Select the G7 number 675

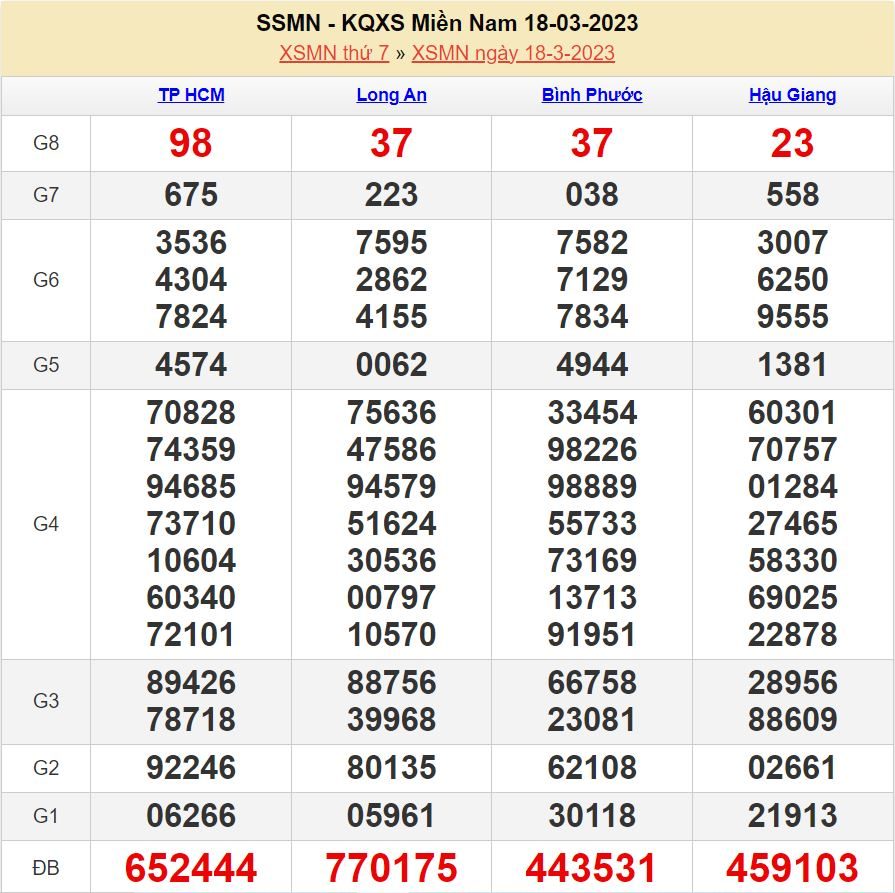(x=191, y=195)
